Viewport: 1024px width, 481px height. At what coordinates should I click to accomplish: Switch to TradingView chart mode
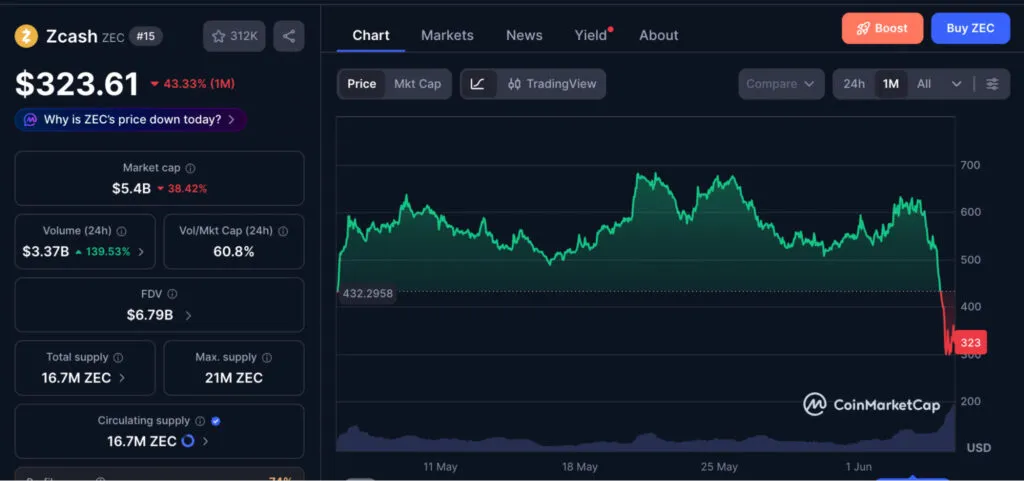pyautogui.click(x=552, y=84)
